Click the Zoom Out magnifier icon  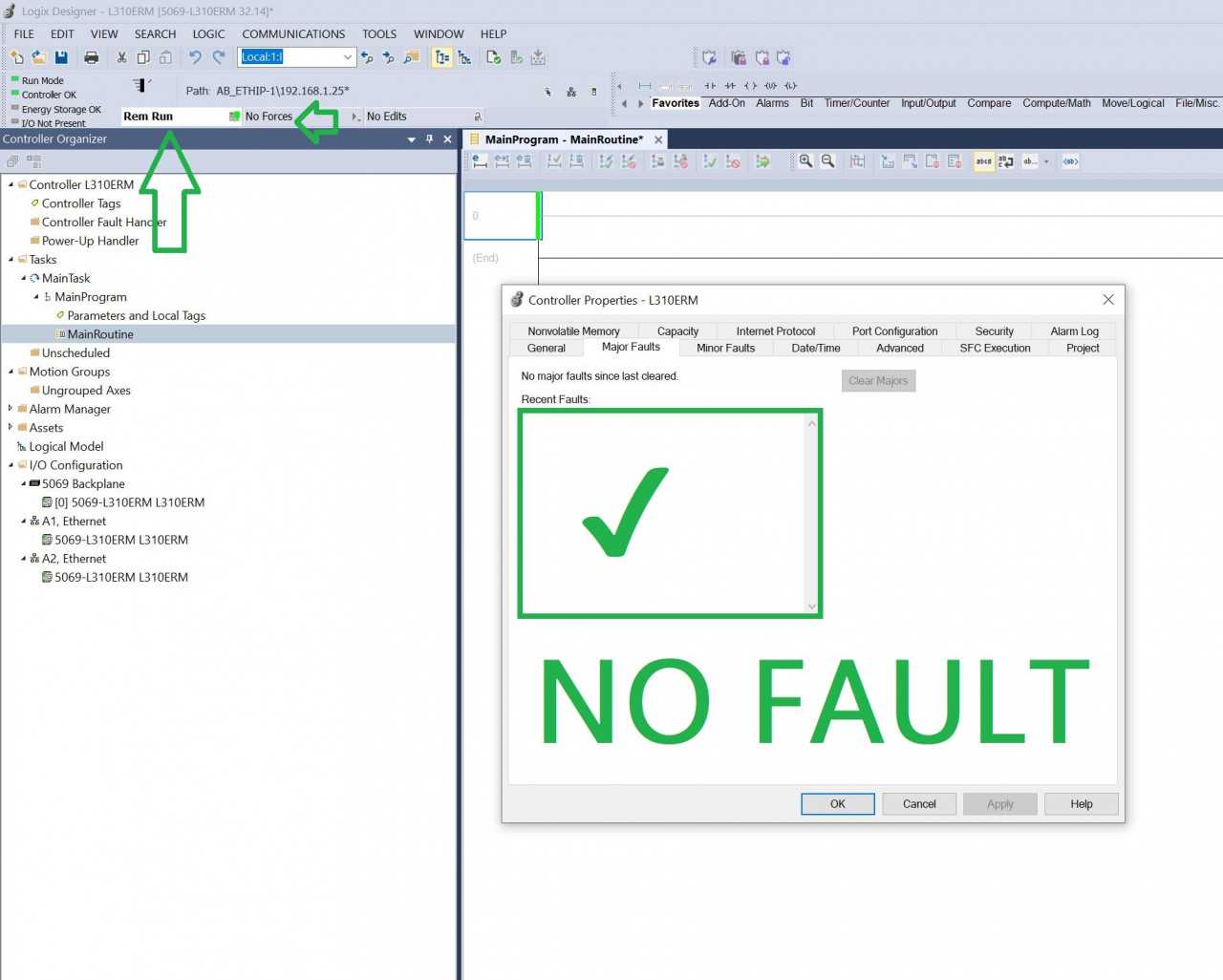click(828, 161)
